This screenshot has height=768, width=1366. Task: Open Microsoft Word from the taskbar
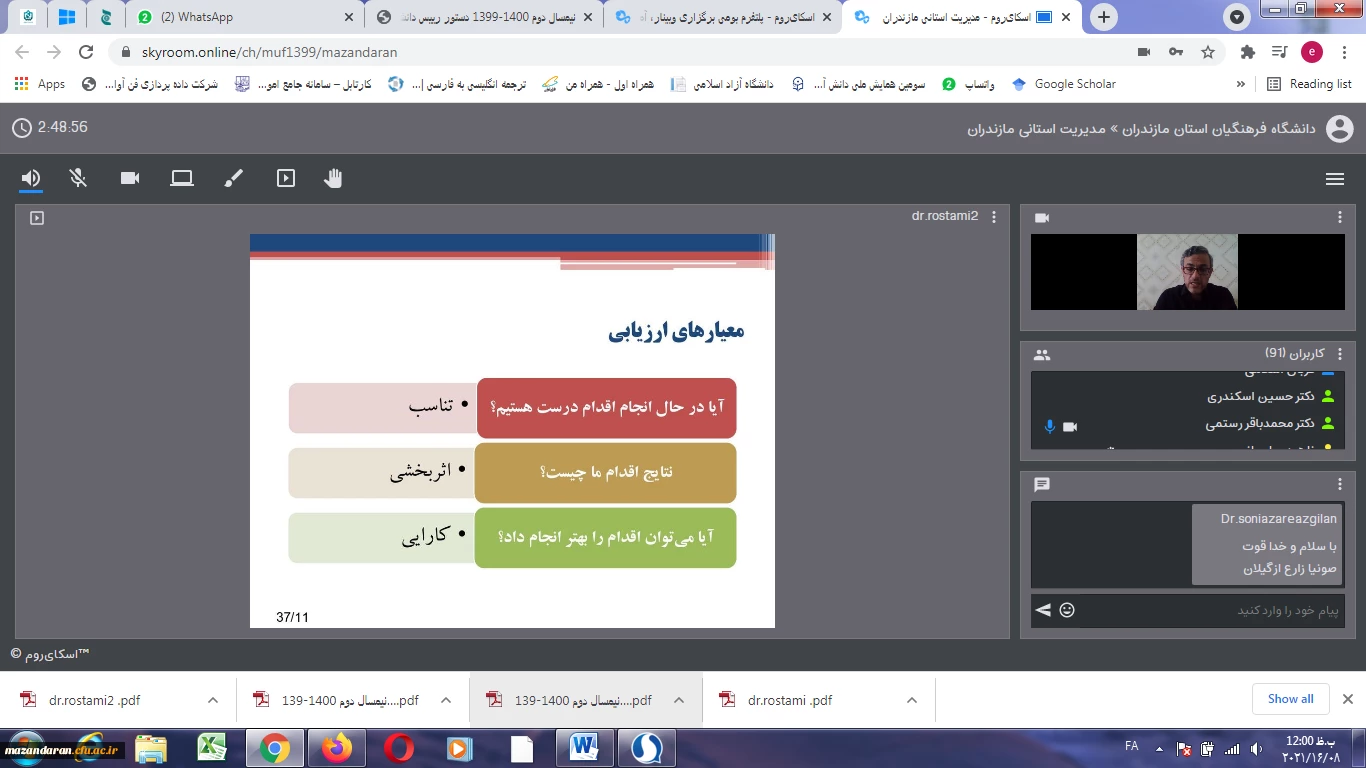tap(583, 747)
